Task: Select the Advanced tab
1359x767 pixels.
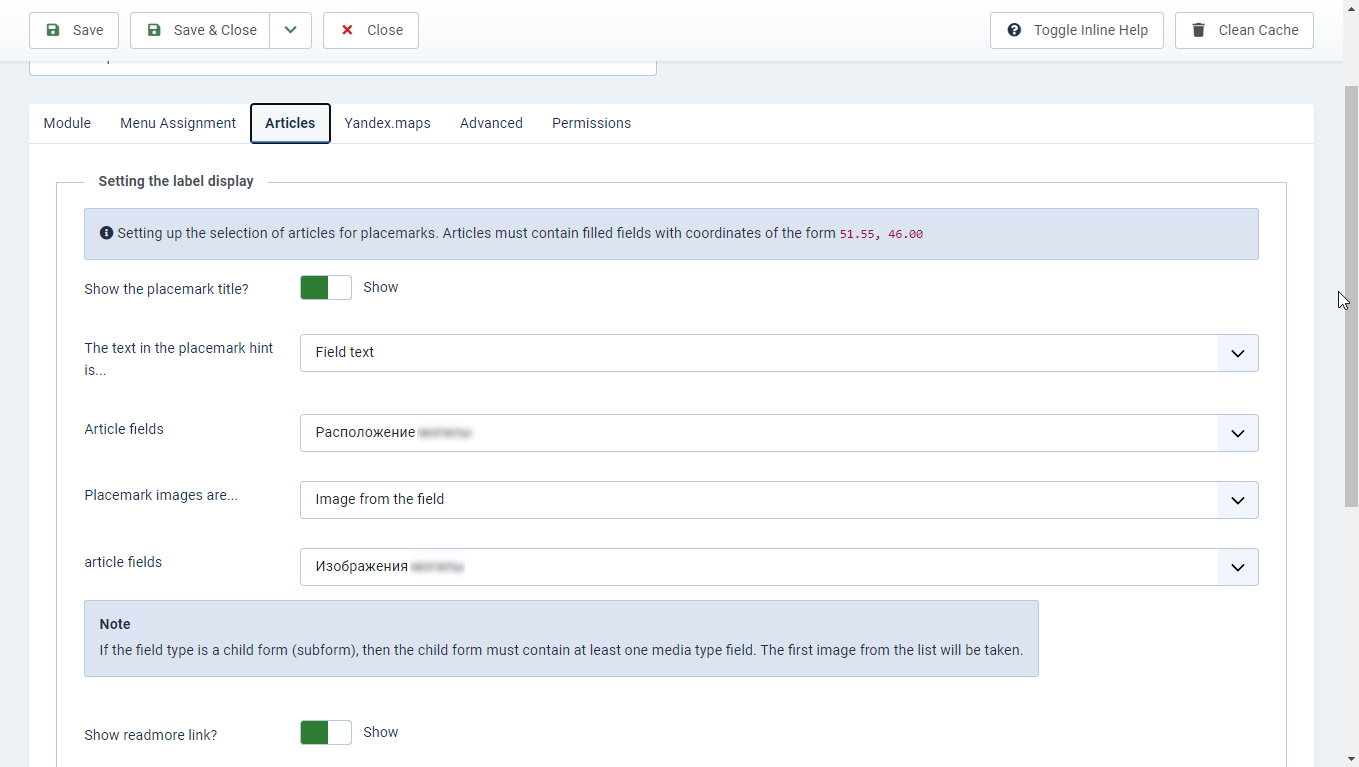Action: coord(491,123)
